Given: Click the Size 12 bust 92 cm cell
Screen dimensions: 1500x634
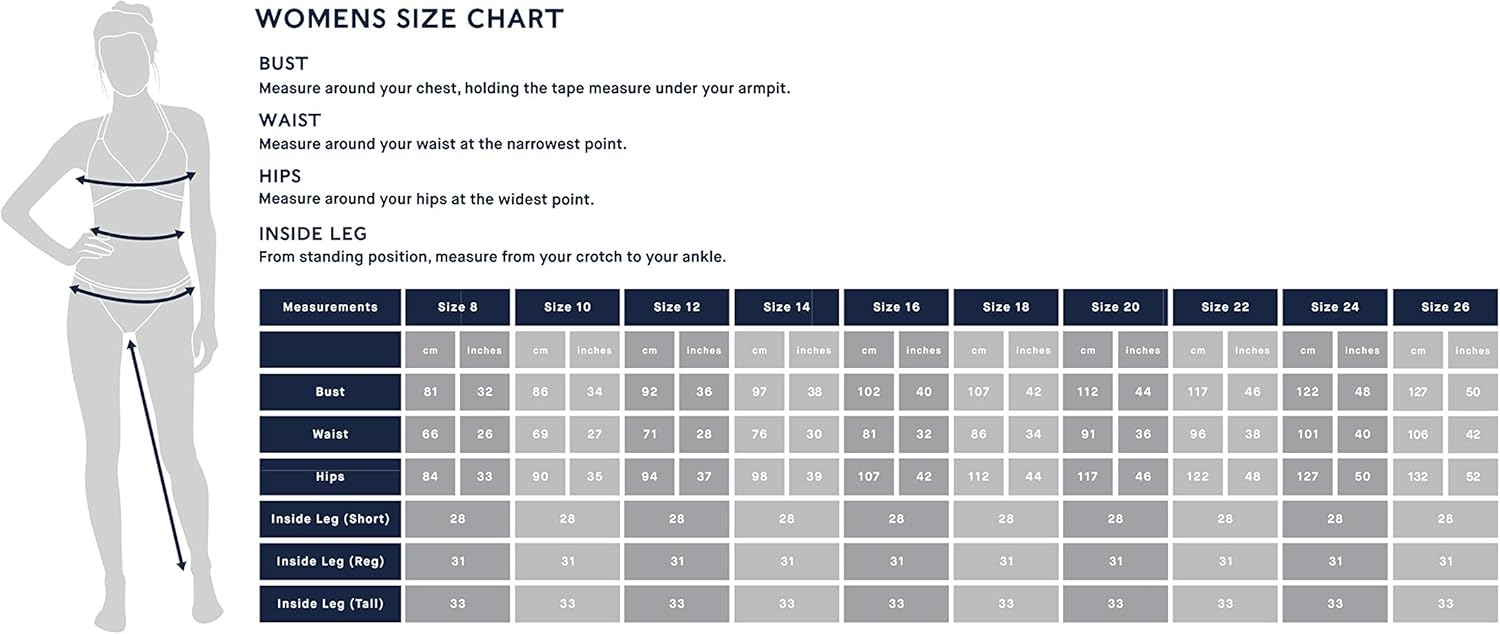Looking at the screenshot, I should pos(649,392).
